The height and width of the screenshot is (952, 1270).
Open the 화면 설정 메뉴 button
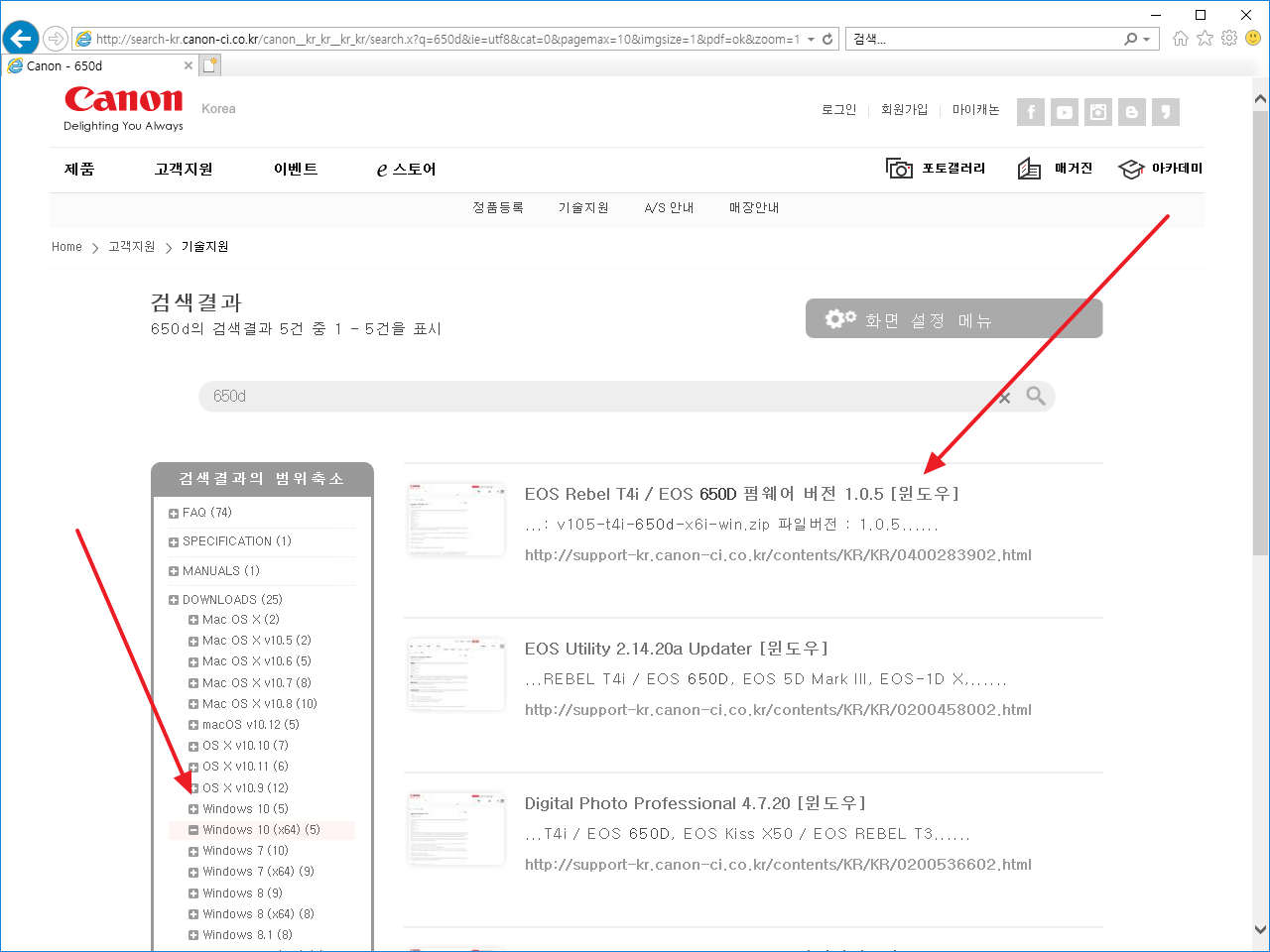[x=953, y=318]
